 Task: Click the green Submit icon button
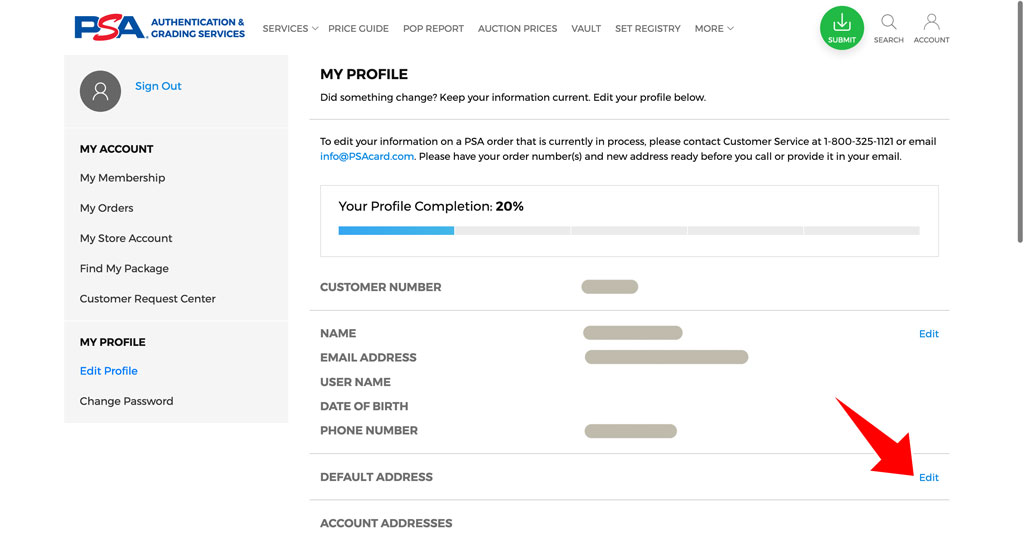coord(842,28)
